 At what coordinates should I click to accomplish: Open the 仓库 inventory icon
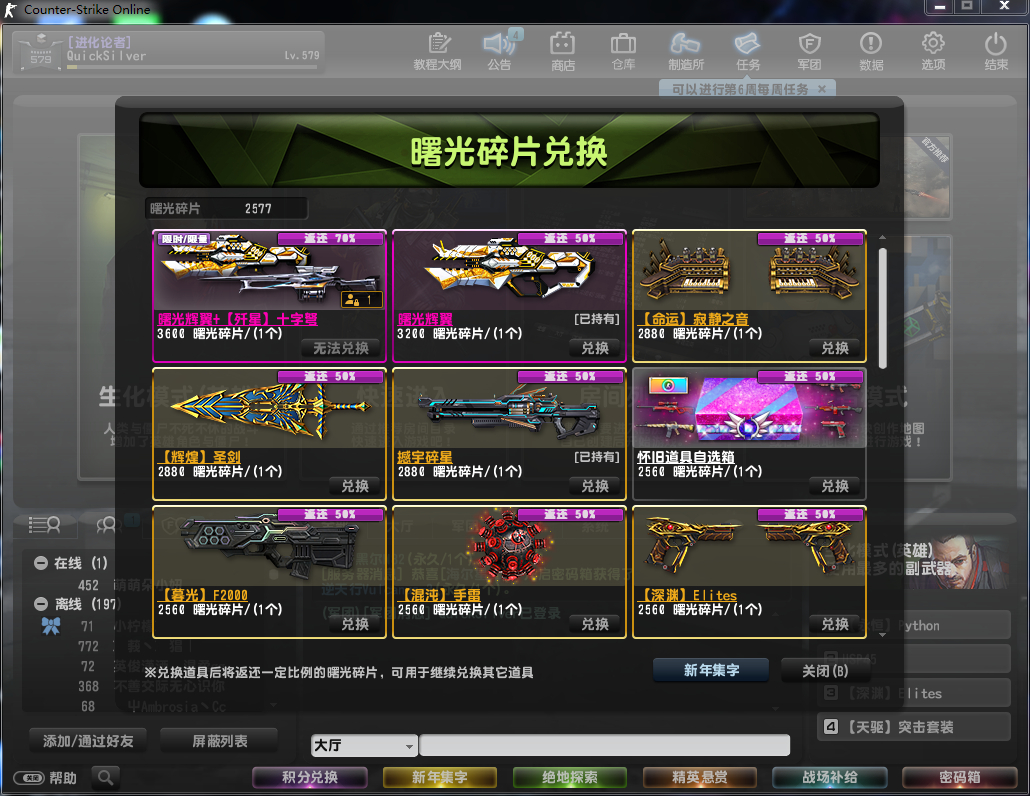click(x=623, y=51)
